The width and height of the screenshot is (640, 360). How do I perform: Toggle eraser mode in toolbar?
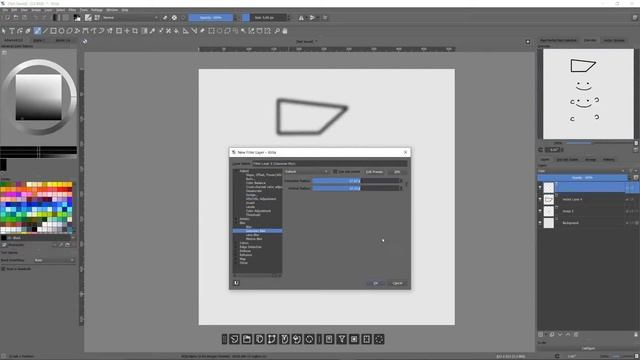(165, 18)
